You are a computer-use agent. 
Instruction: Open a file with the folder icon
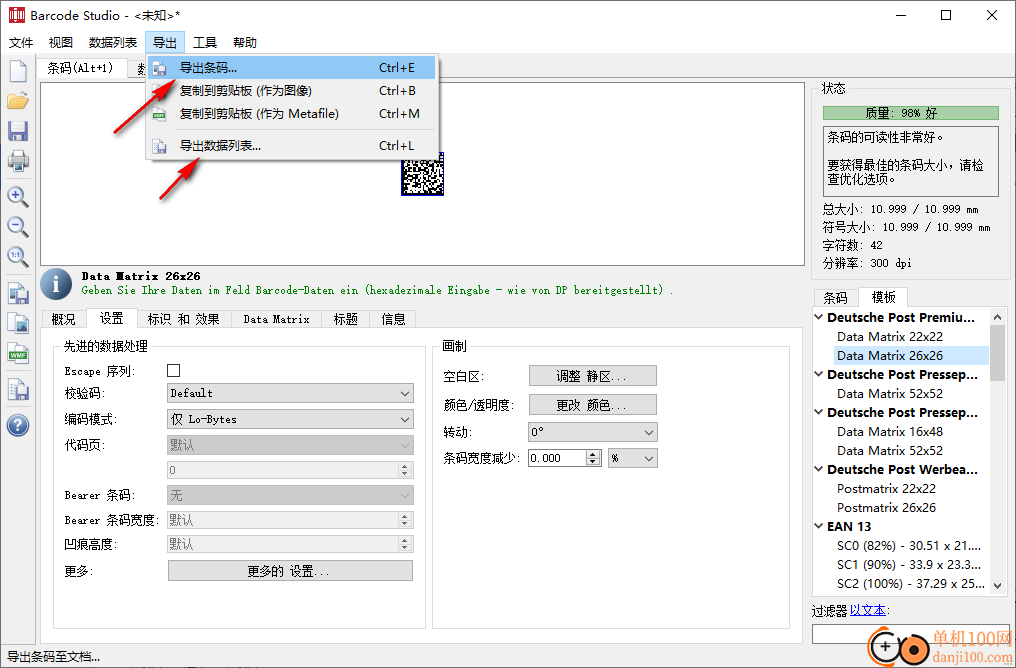[x=18, y=100]
